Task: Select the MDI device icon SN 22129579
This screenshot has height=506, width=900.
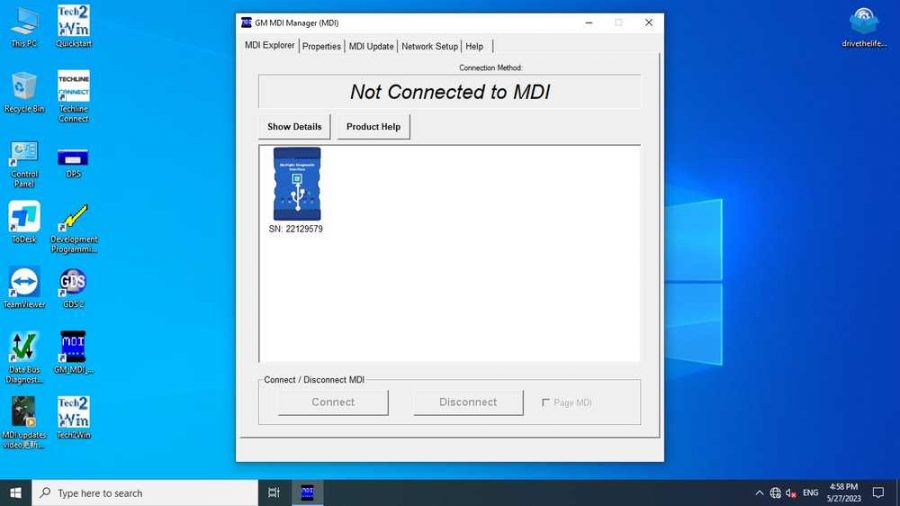Action: (x=297, y=185)
